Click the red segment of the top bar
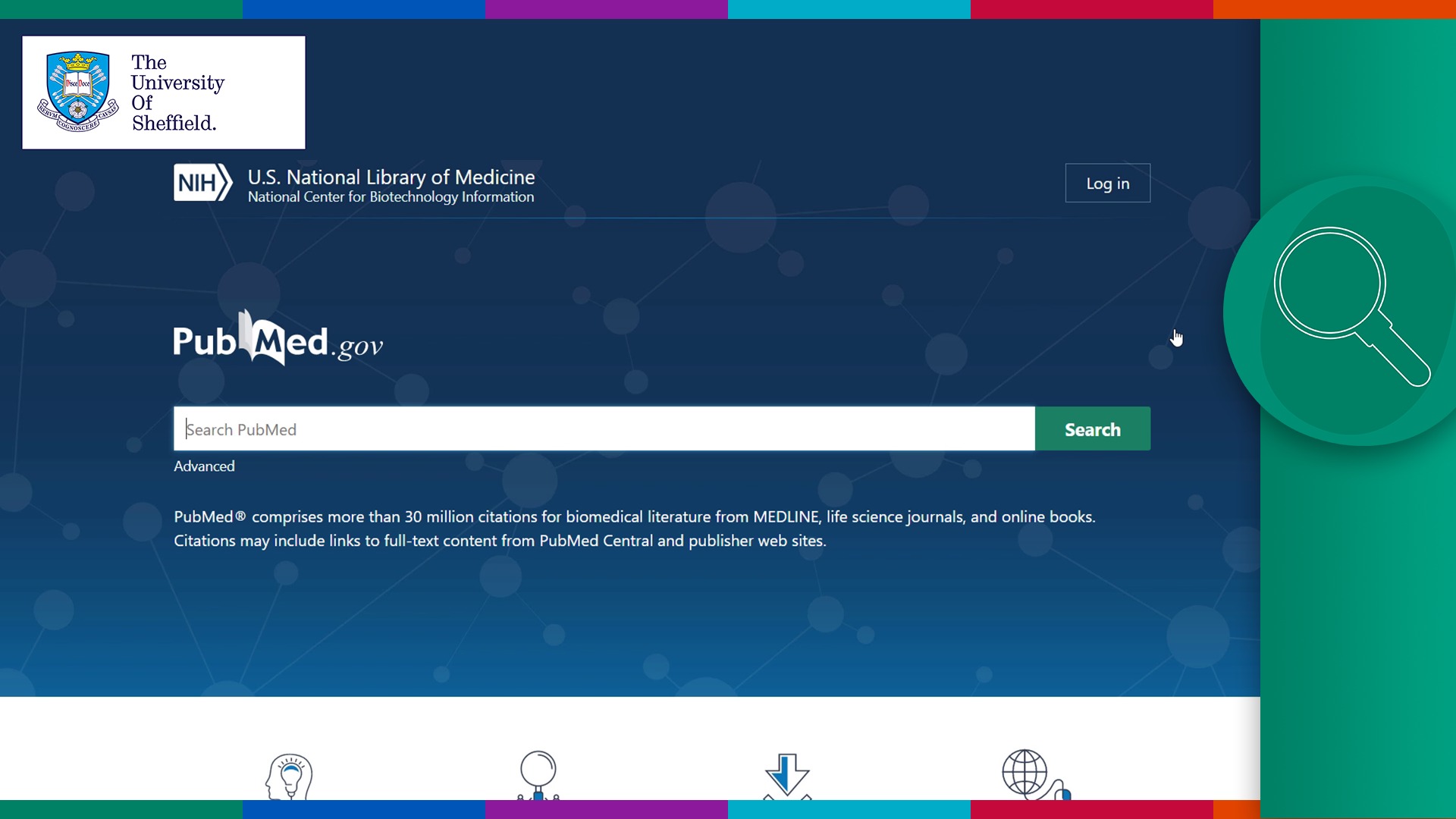 pos(1091,9)
